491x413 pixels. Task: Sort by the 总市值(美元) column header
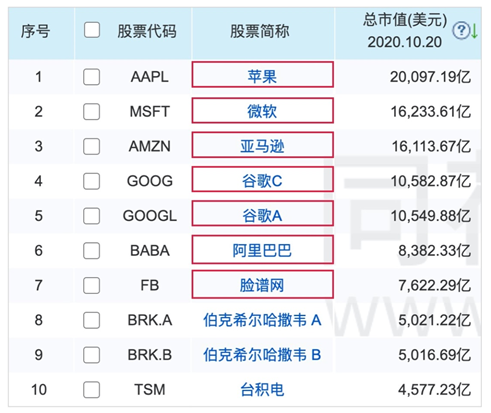click(405, 31)
